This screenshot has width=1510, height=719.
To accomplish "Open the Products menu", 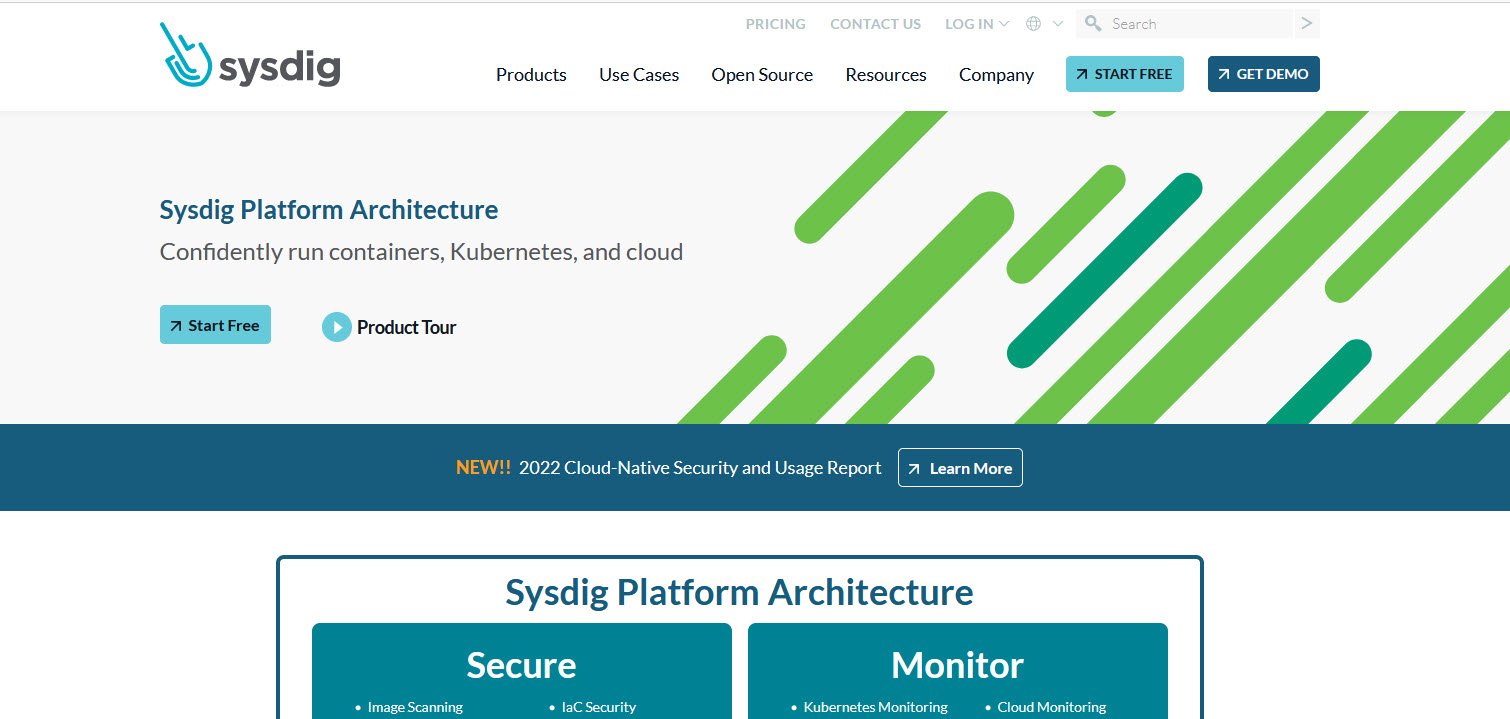I will 531,75.
